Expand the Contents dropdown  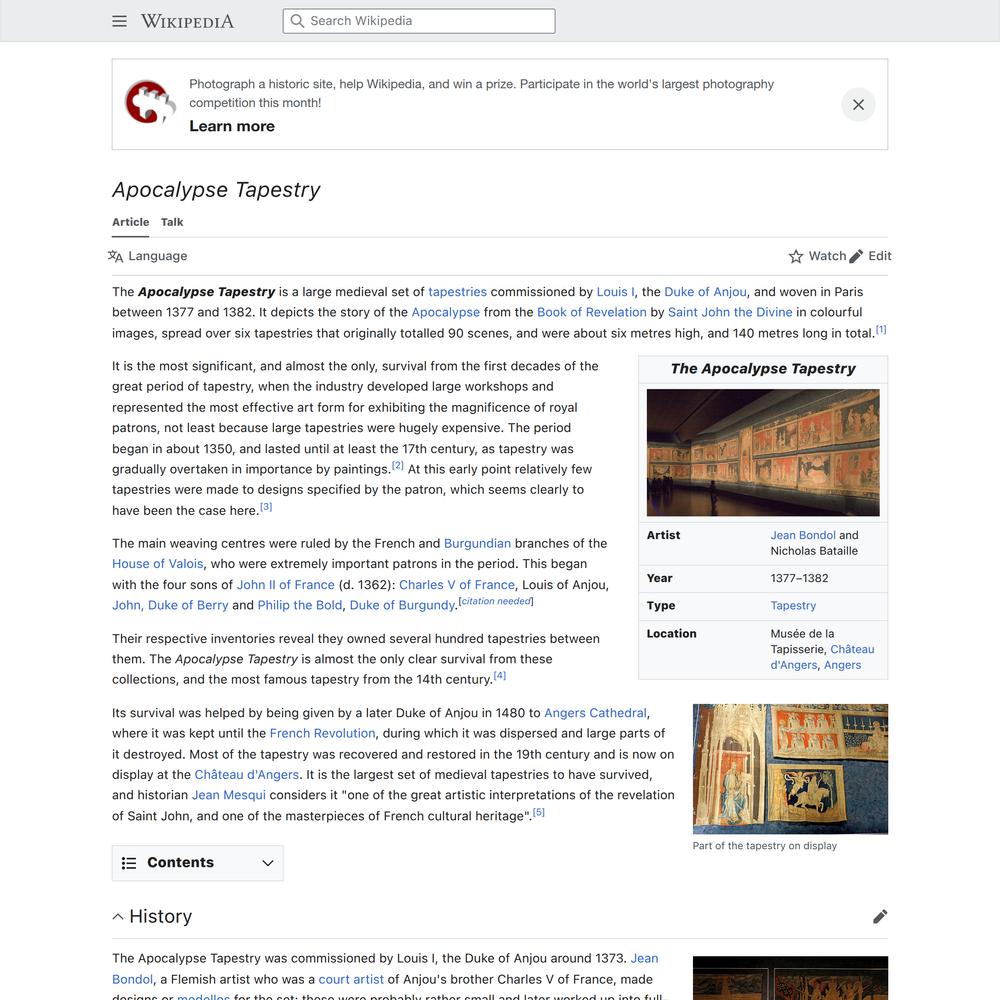click(x=197, y=863)
